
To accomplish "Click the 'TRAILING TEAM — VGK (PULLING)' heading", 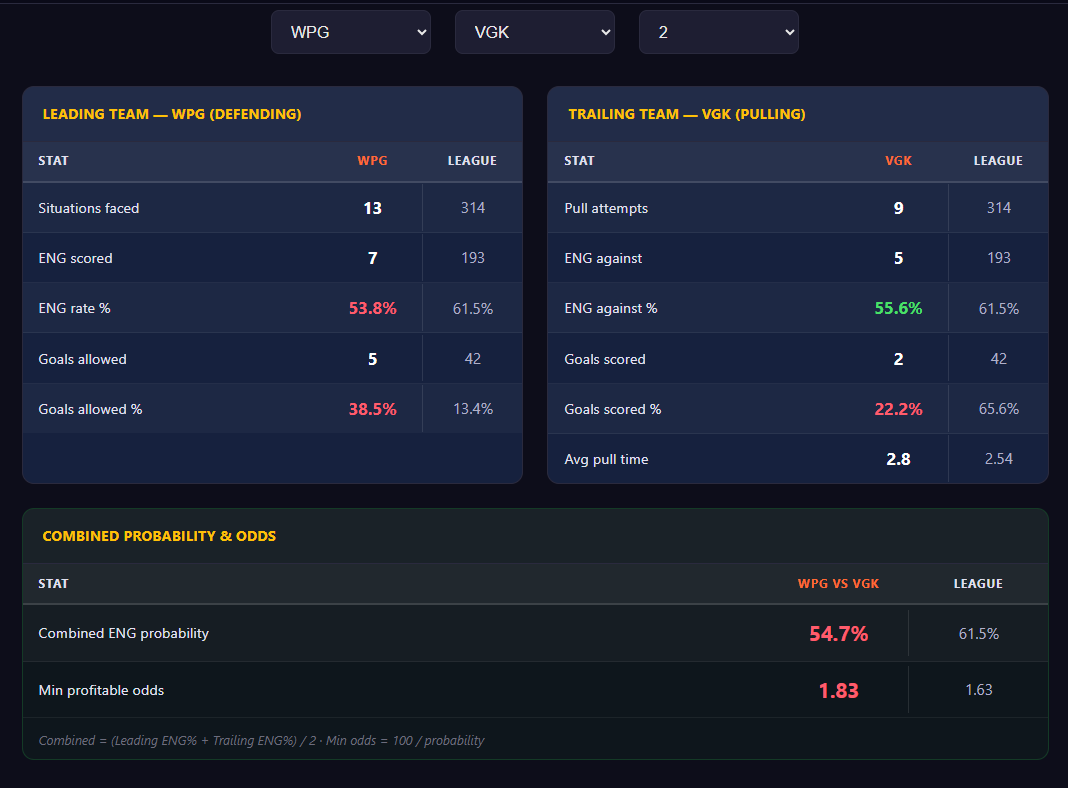I will click(687, 114).
